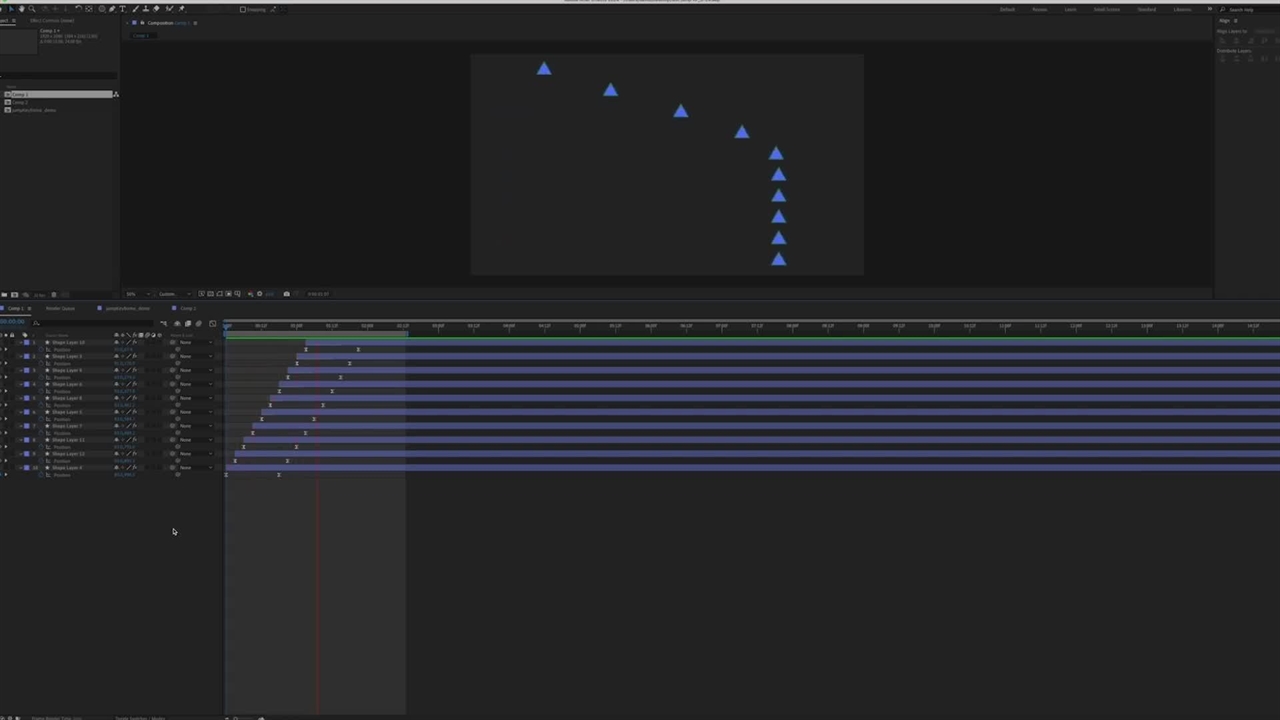The image size is (1280, 720).
Task: Switch to the Comp 2 timeline tab
Action: click(x=187, y=308)
